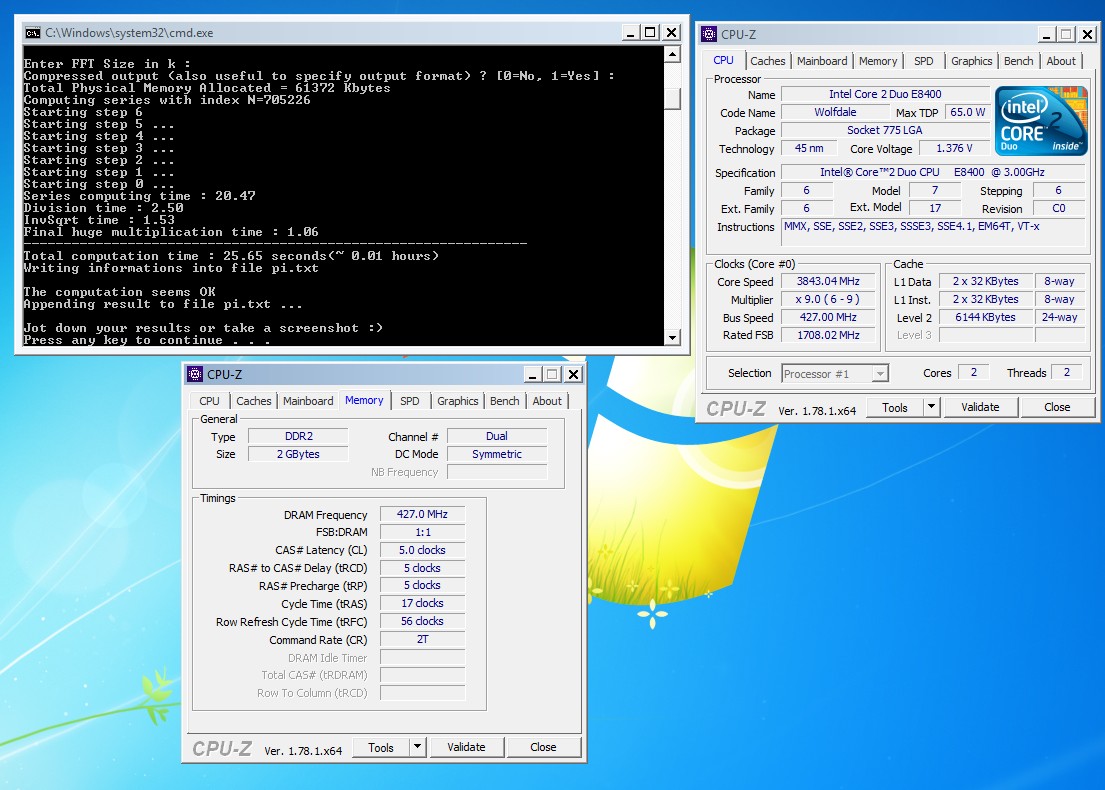The height and width of the screenshot is (790, 1105).
Task: Click the Intel Core 2 Duo logo
Action: point(1041,121)
